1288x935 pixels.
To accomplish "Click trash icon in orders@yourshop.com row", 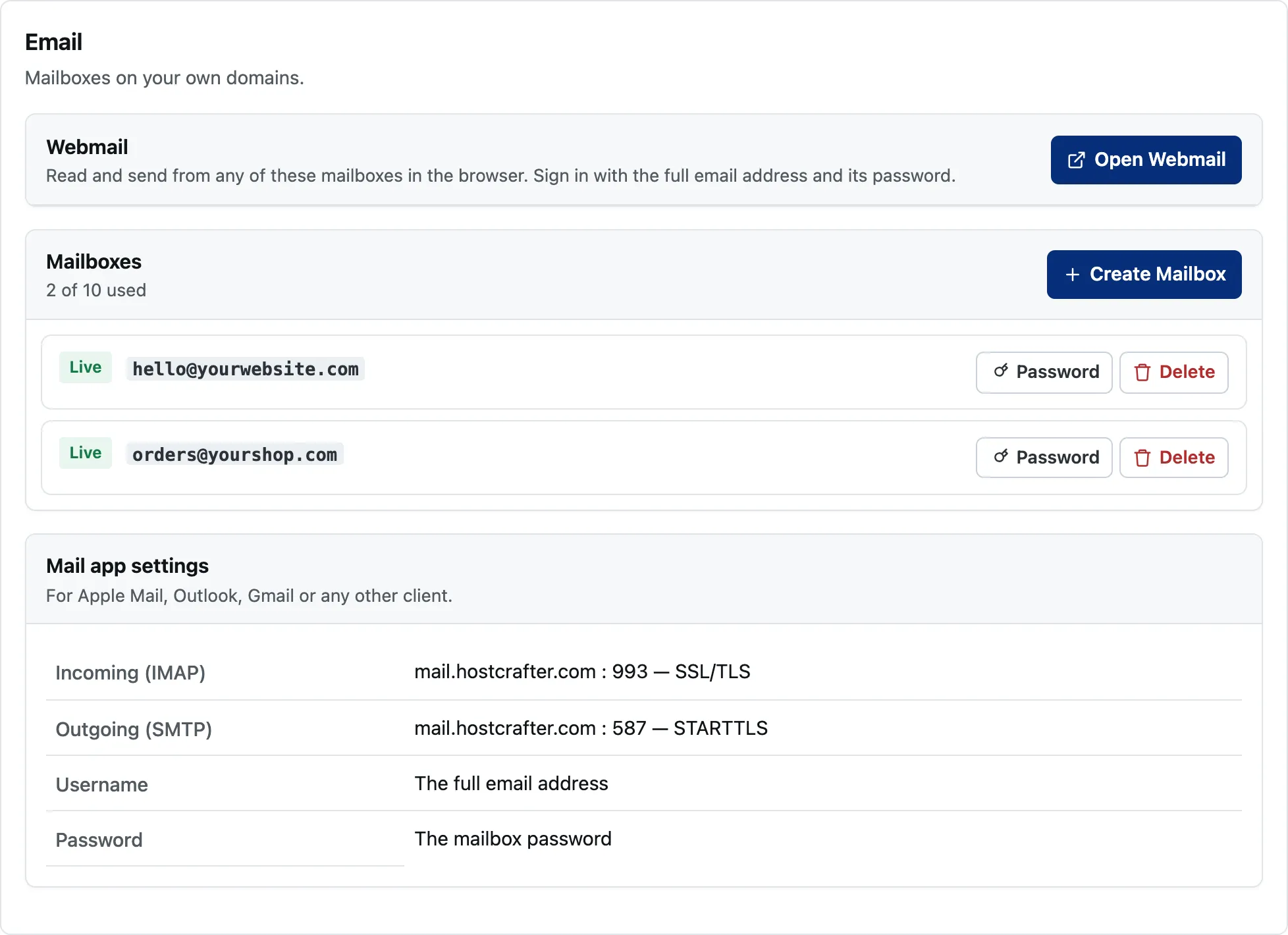I will [1142, 458].
